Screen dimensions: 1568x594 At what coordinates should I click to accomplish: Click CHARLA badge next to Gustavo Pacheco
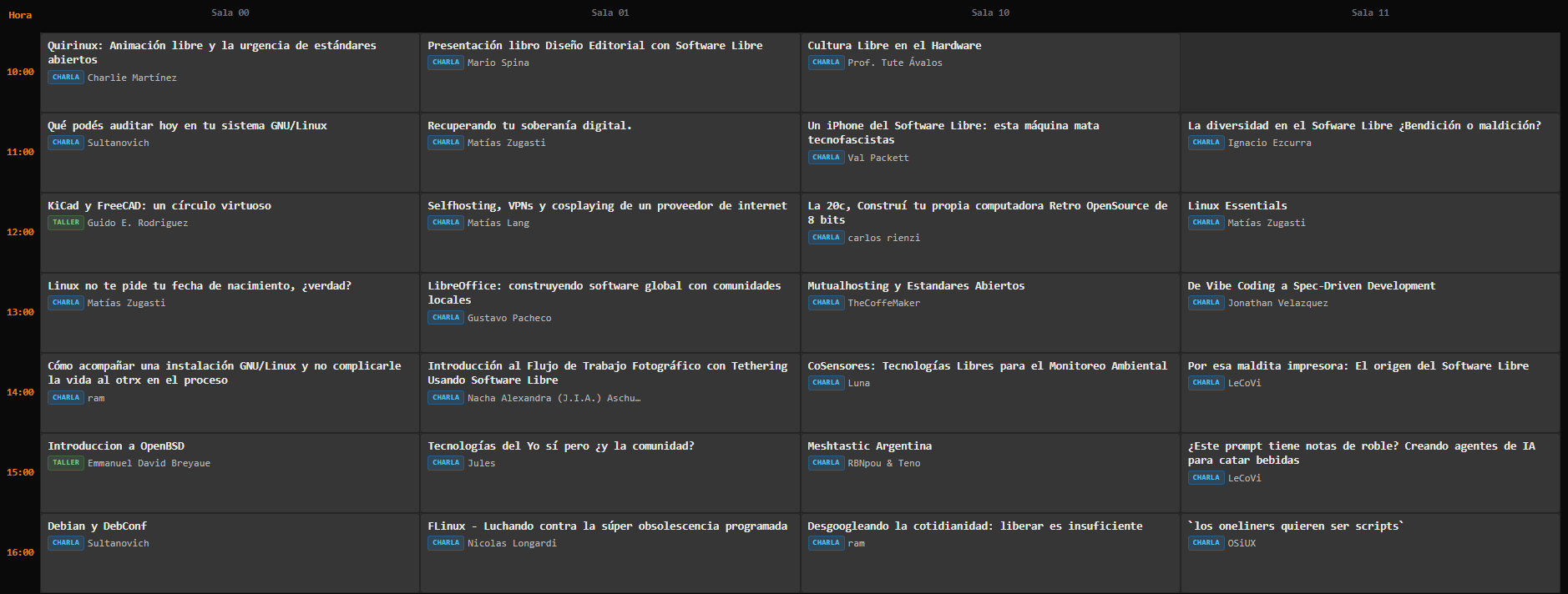(446, 318)
